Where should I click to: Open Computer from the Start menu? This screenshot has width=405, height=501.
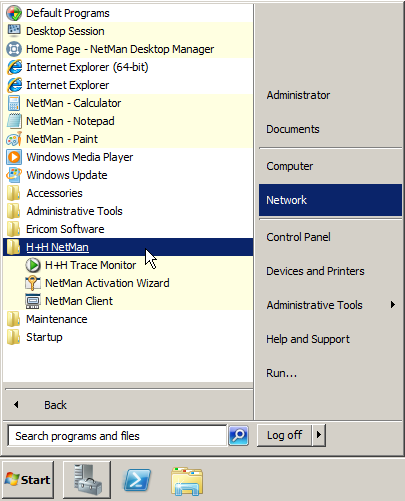coord(330,166)
